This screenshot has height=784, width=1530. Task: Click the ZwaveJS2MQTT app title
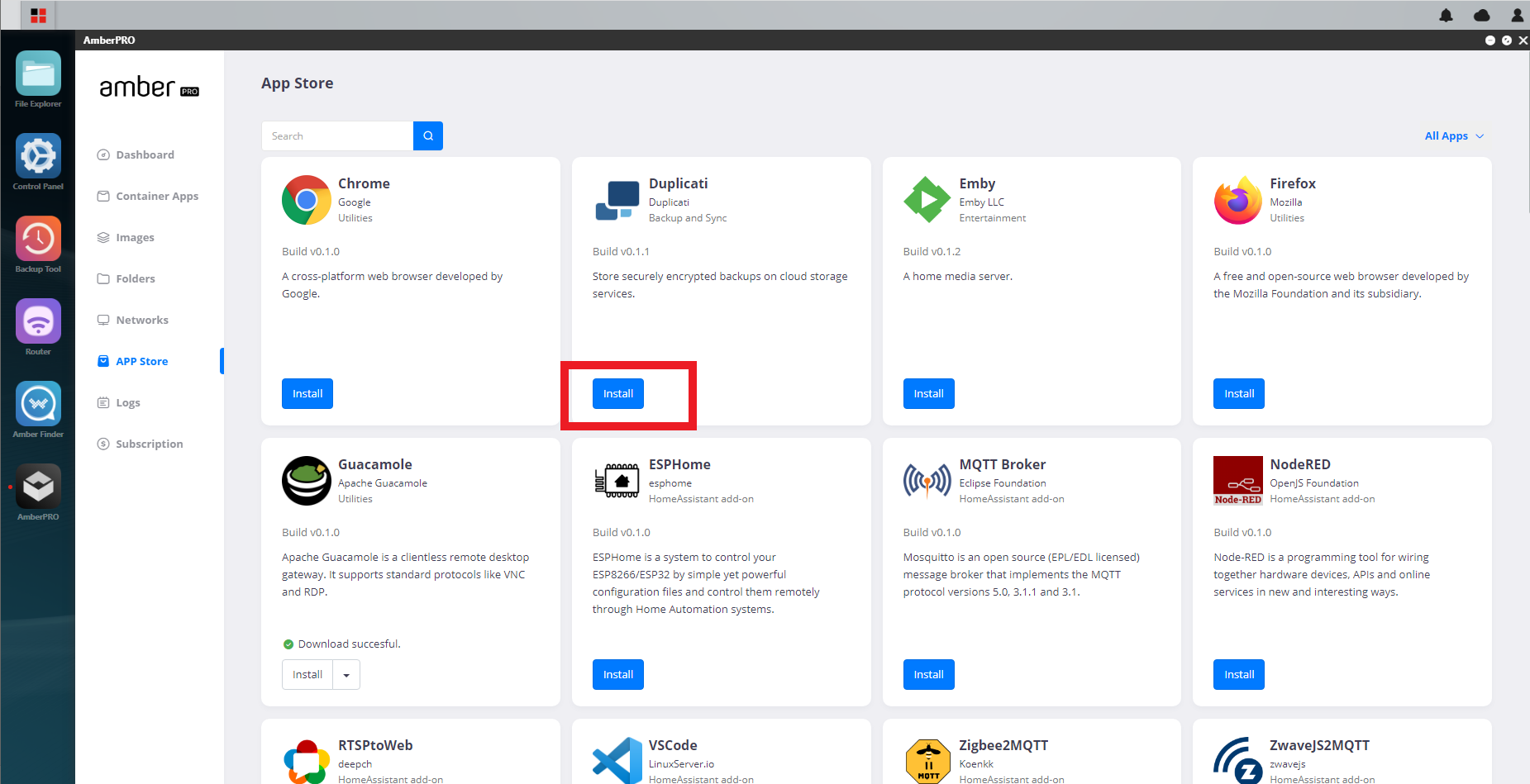pos(1319,745)
